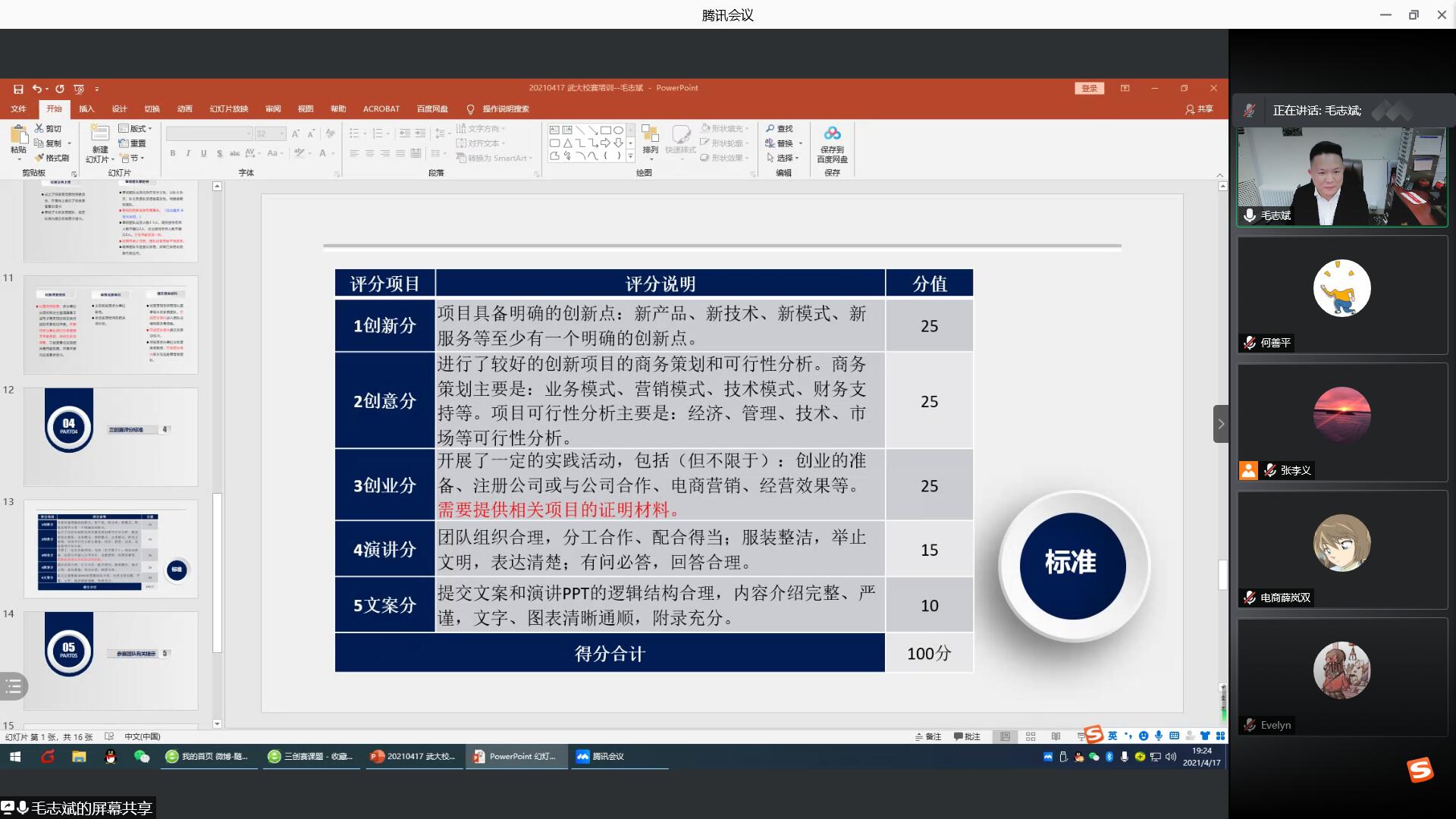Expand the shapes gallery more arrow
Screen dimensions: 1456x819
click(x=630, y=155)
